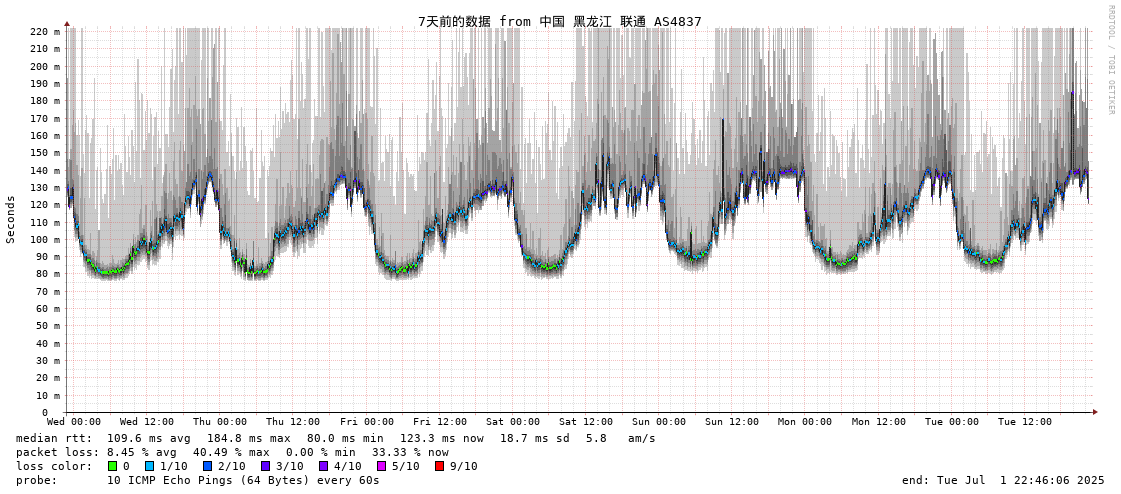Click the graph title mentioning AS4837

(560, 21)
